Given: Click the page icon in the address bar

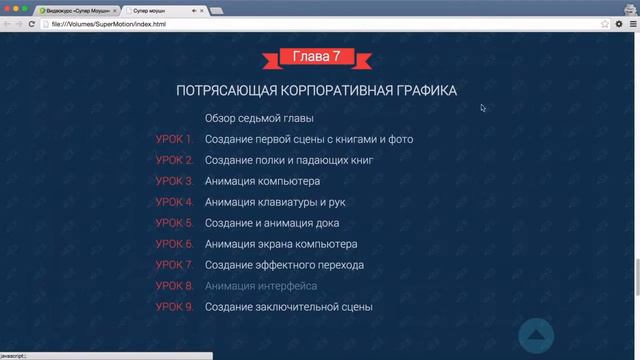Looking at the screenshot, I should 46,24.
